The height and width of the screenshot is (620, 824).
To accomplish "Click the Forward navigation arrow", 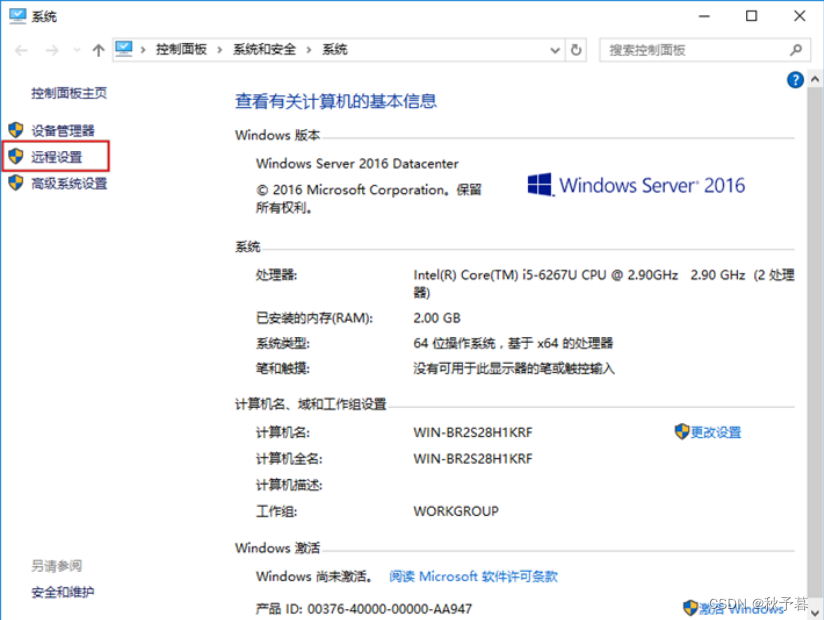I will click(52, 50).
